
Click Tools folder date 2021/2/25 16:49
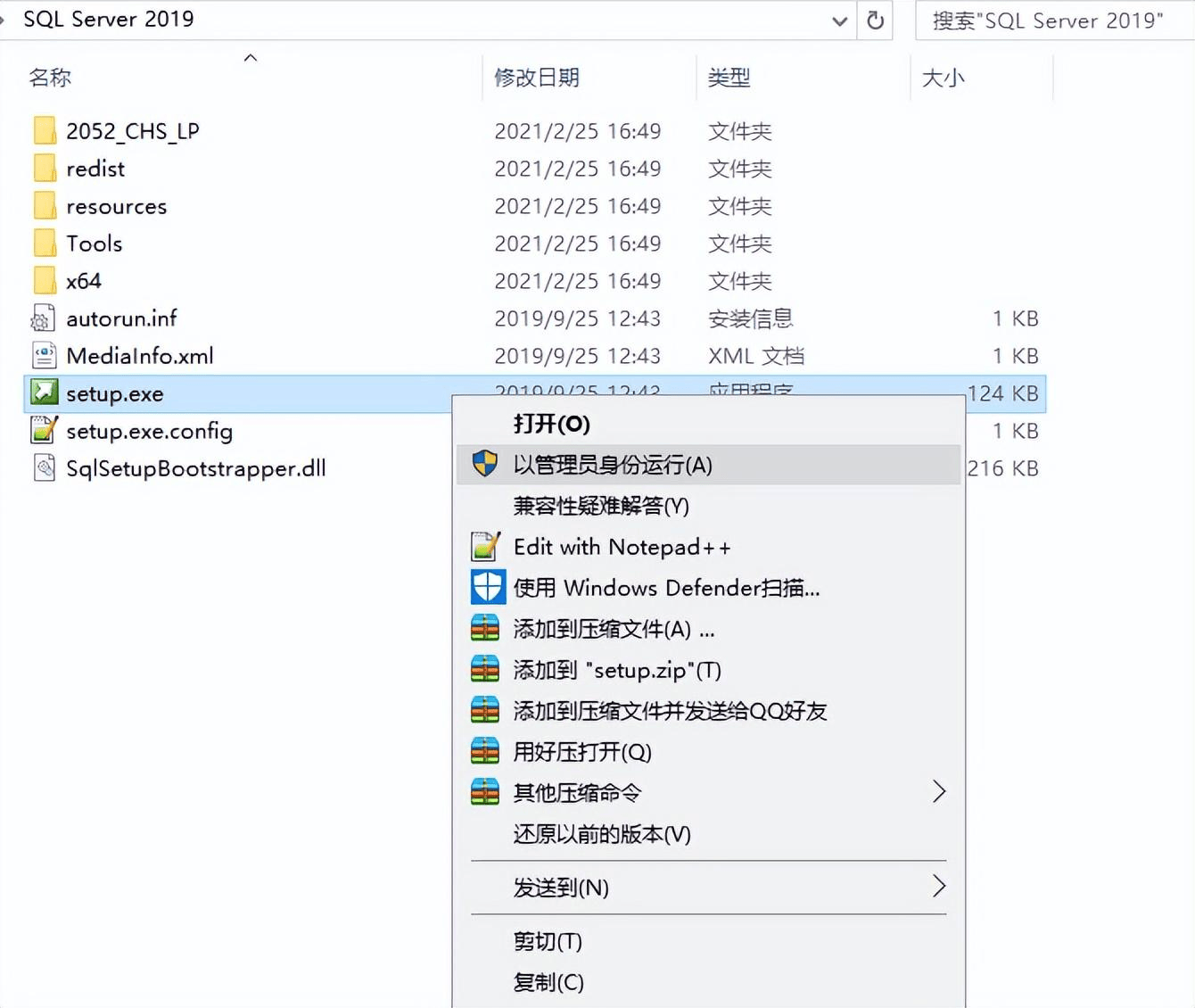(x=578, y=244)
